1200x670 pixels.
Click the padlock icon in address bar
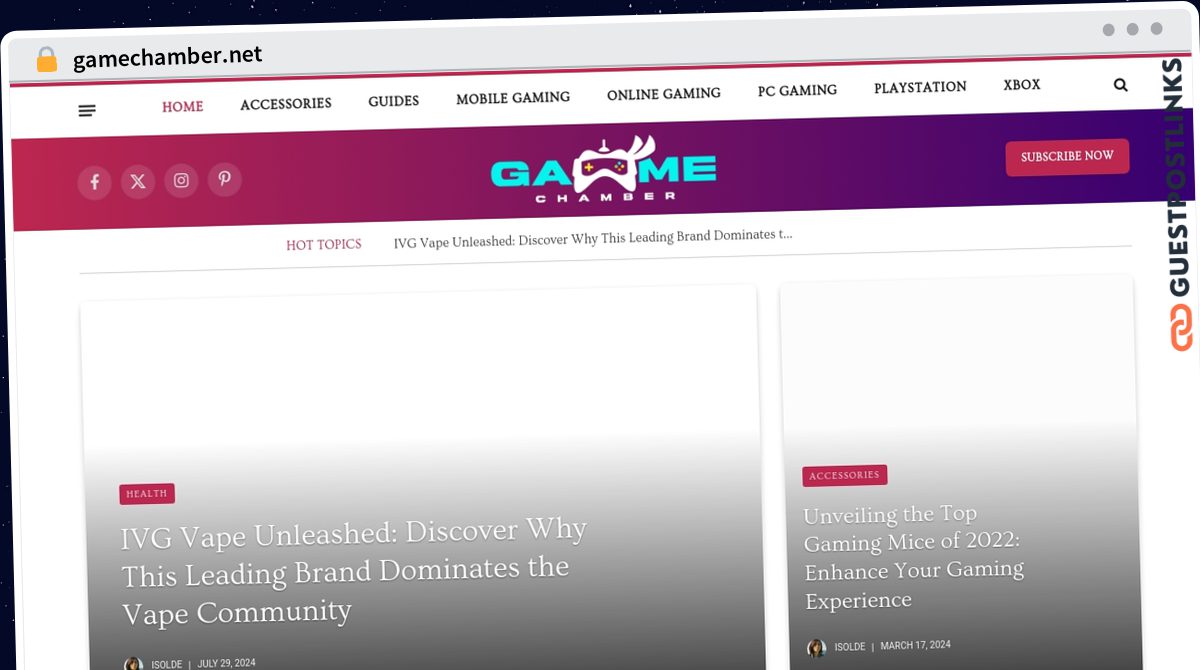[46, 60]
